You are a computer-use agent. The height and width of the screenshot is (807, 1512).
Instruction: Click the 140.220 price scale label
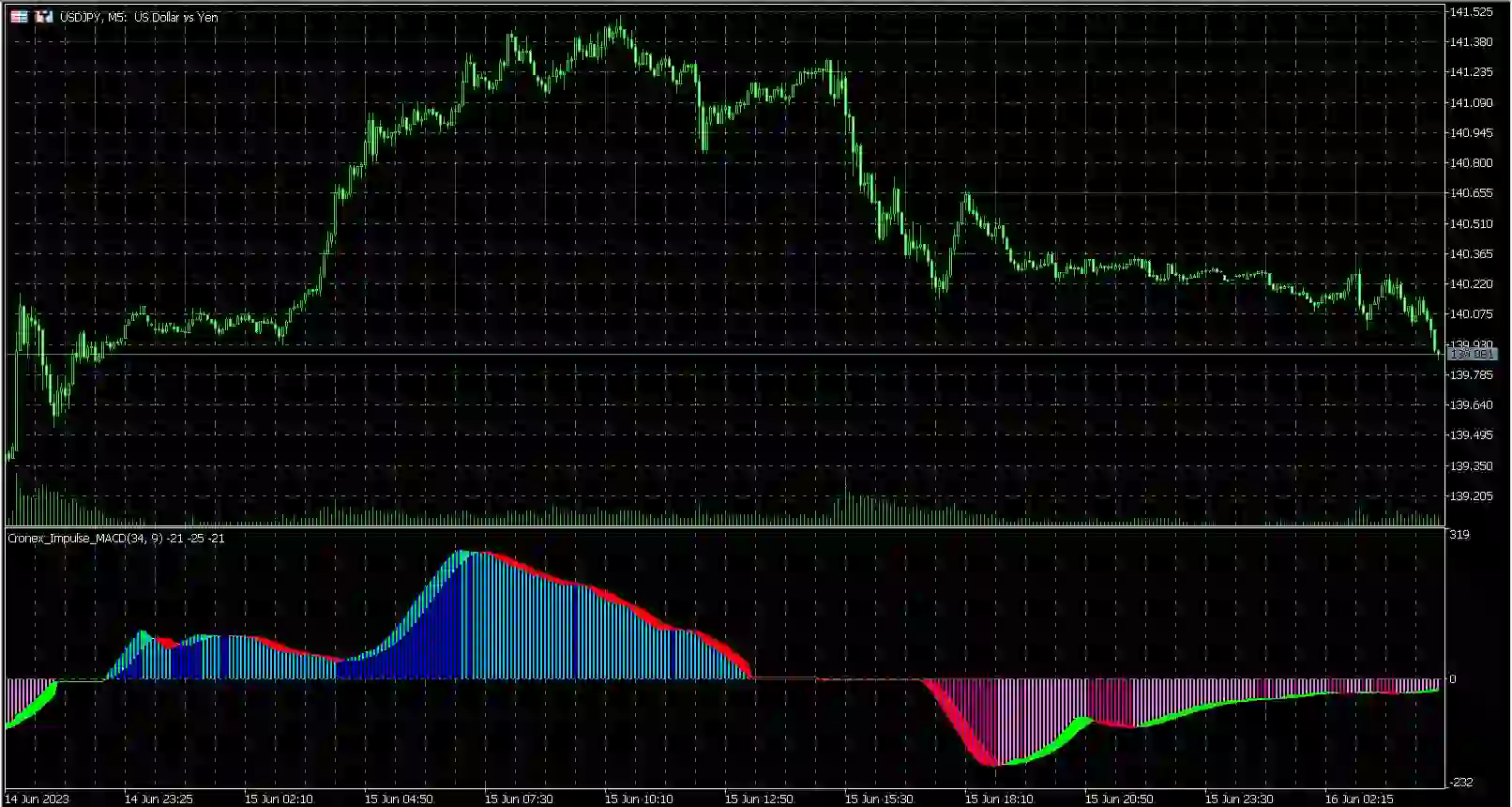(x=1471, y=284)
